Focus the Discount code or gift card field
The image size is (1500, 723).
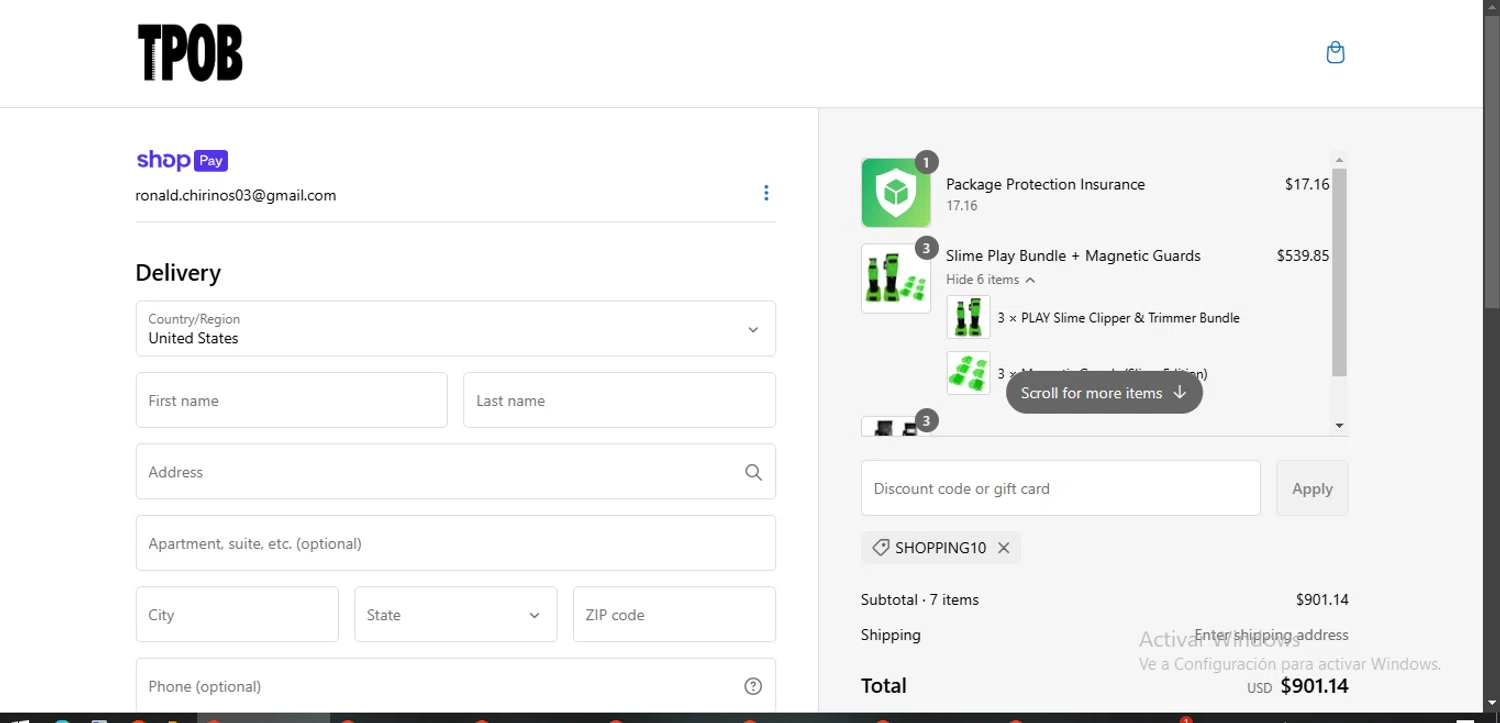click(1061, 488)
